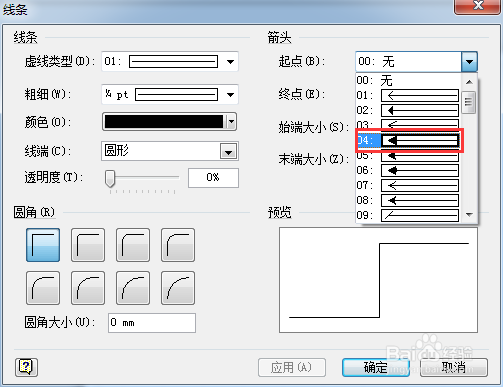Image resolution: width=503 pixels, height=387 pixels.
Task: Click the 圆角大小 0 mm input field
Action: click(152, 323)
